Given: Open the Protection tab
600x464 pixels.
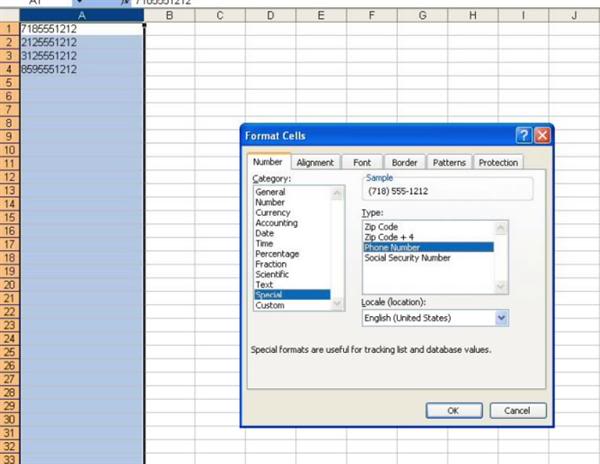Looking at the screenshot, I should pos(498,162).
